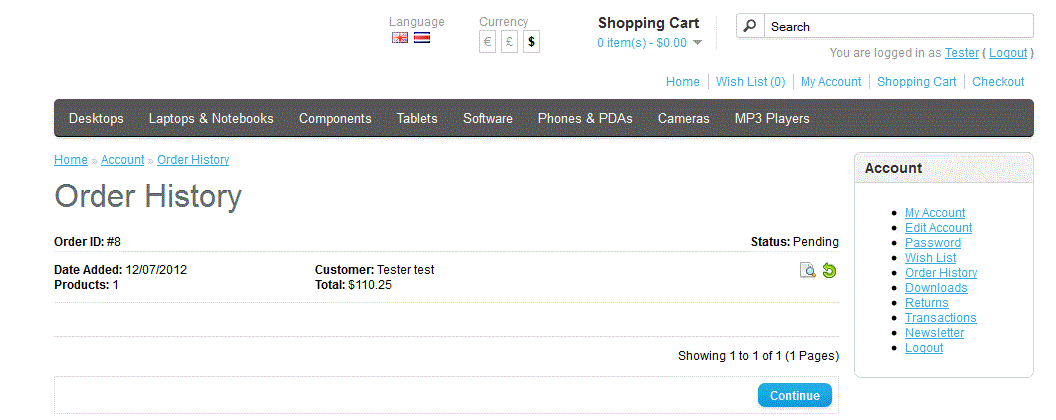Navigate to Account breadcrumb link
The height and width of the screenshot is (420, 1056).
[x=122, y=160]
